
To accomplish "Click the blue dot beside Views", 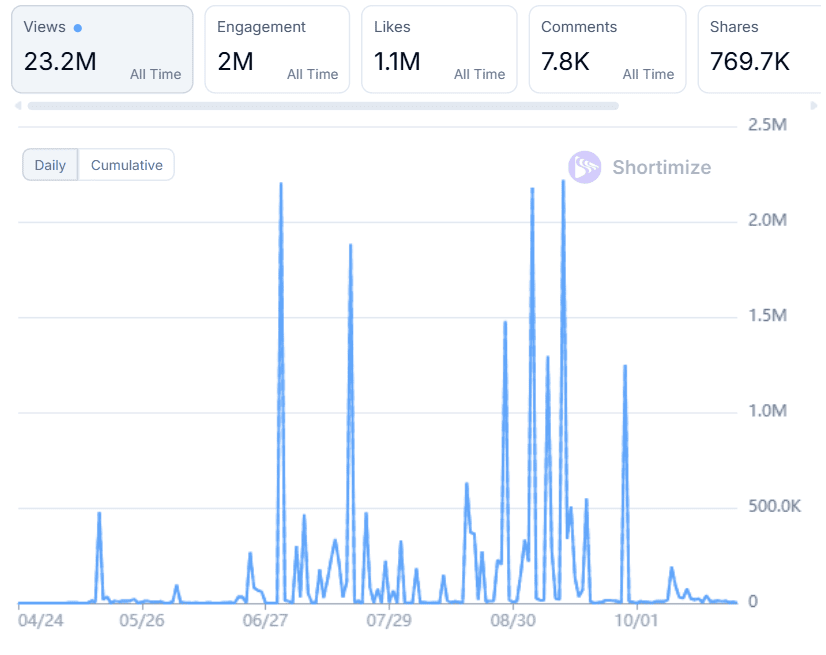I will pyautogui.click(x=78, y=28).
